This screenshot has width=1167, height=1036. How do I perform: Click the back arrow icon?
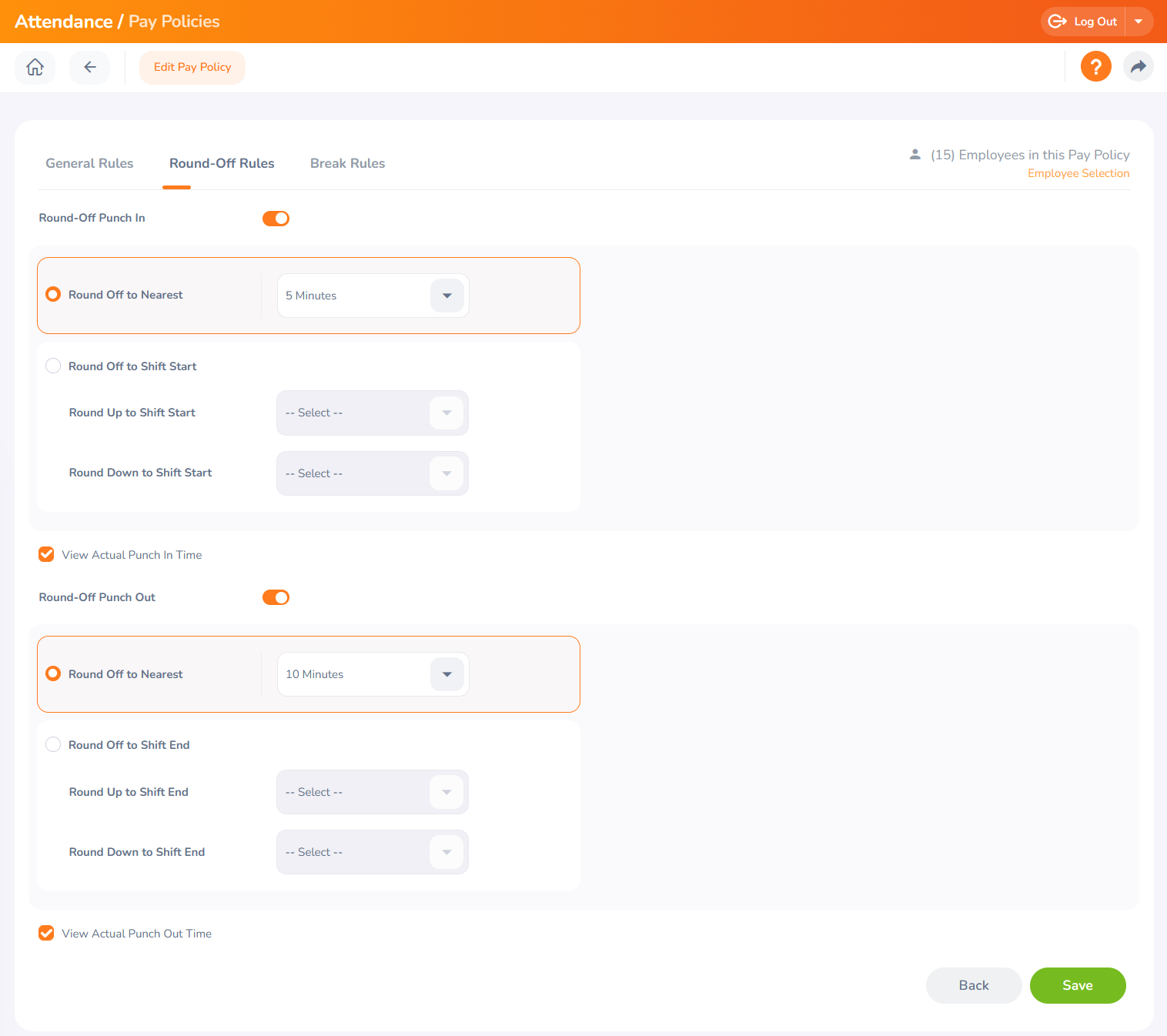(x=90, y=68)
